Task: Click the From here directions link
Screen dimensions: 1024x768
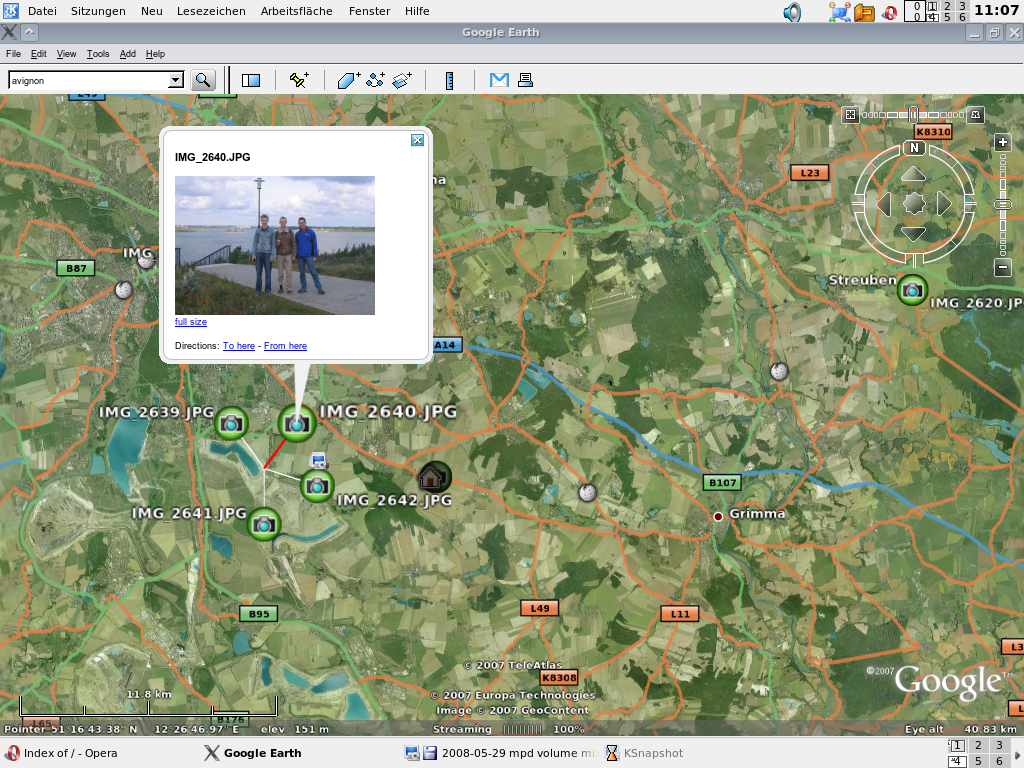Action: [285, 345]
